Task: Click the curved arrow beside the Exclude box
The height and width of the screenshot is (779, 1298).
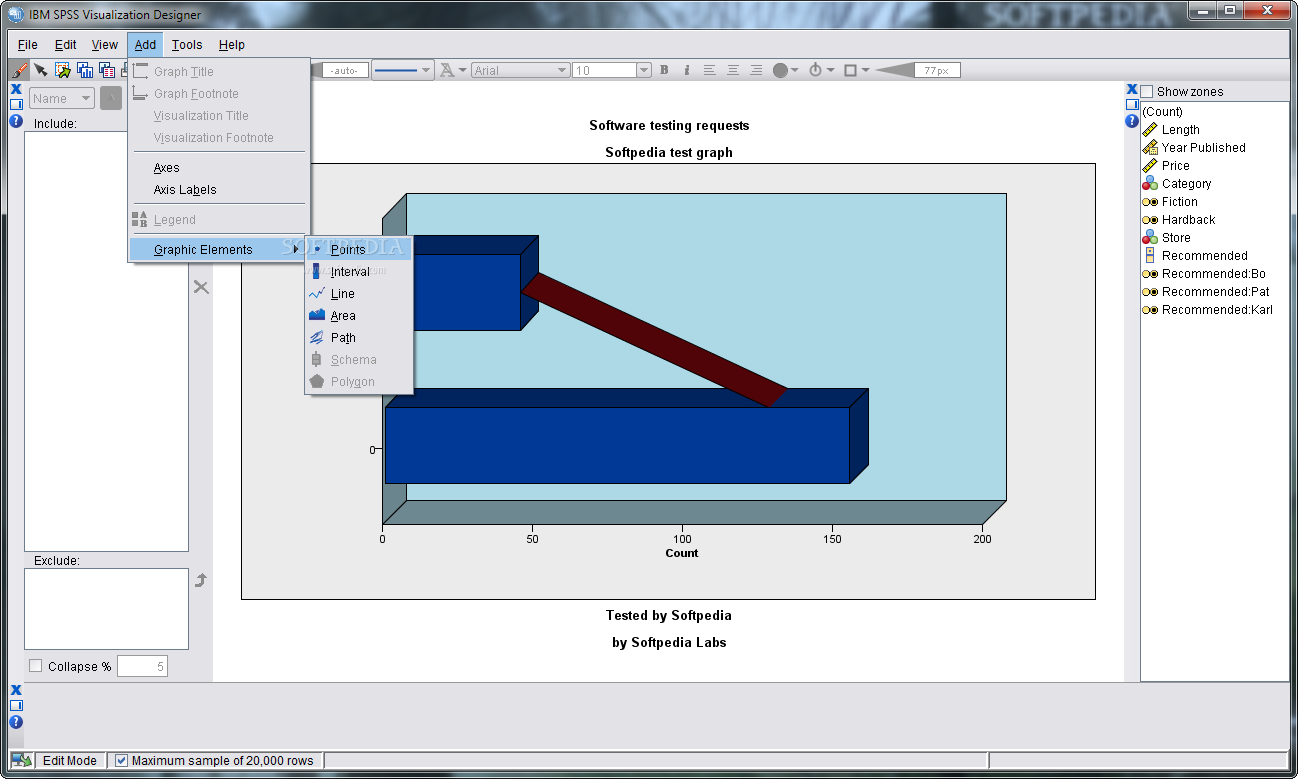Action: (201, 580)
